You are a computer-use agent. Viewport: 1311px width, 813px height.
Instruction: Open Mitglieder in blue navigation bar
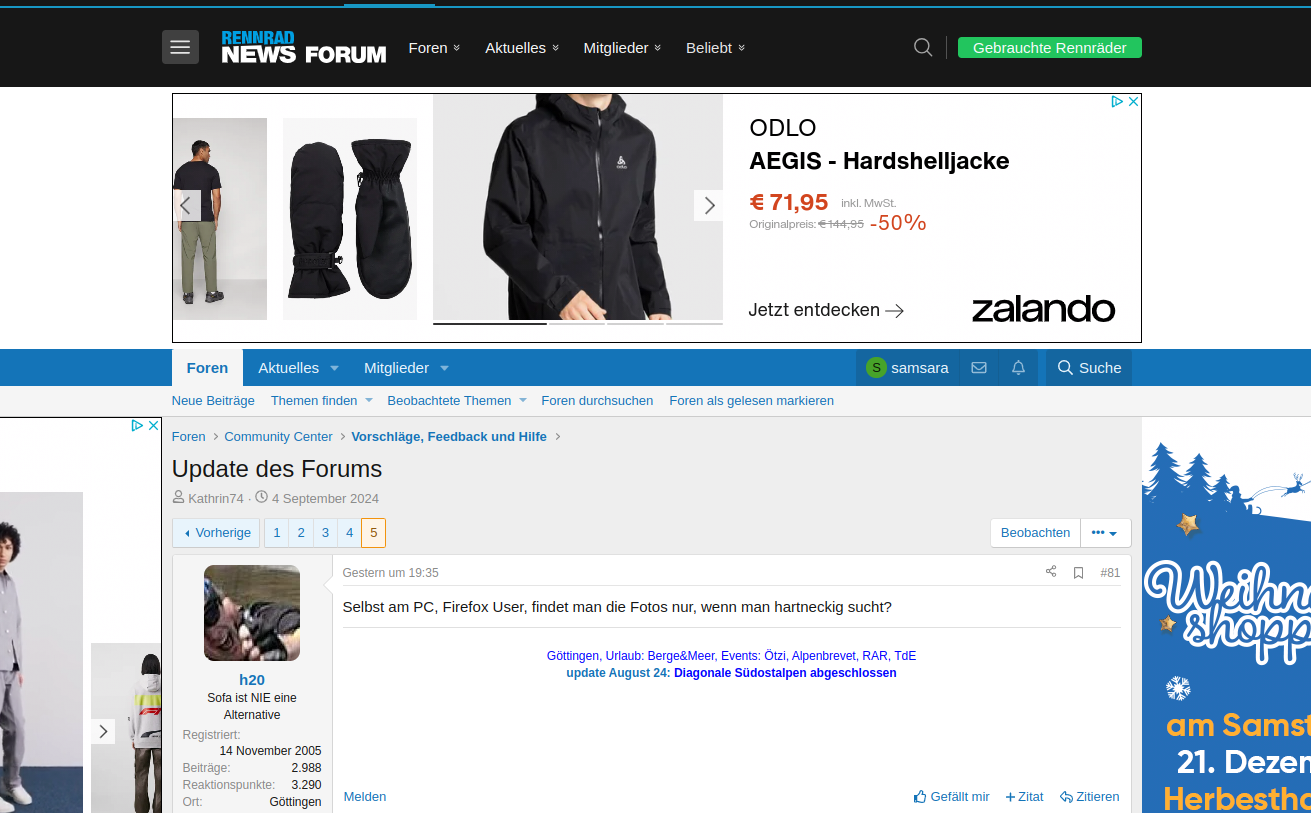(396, 368)
